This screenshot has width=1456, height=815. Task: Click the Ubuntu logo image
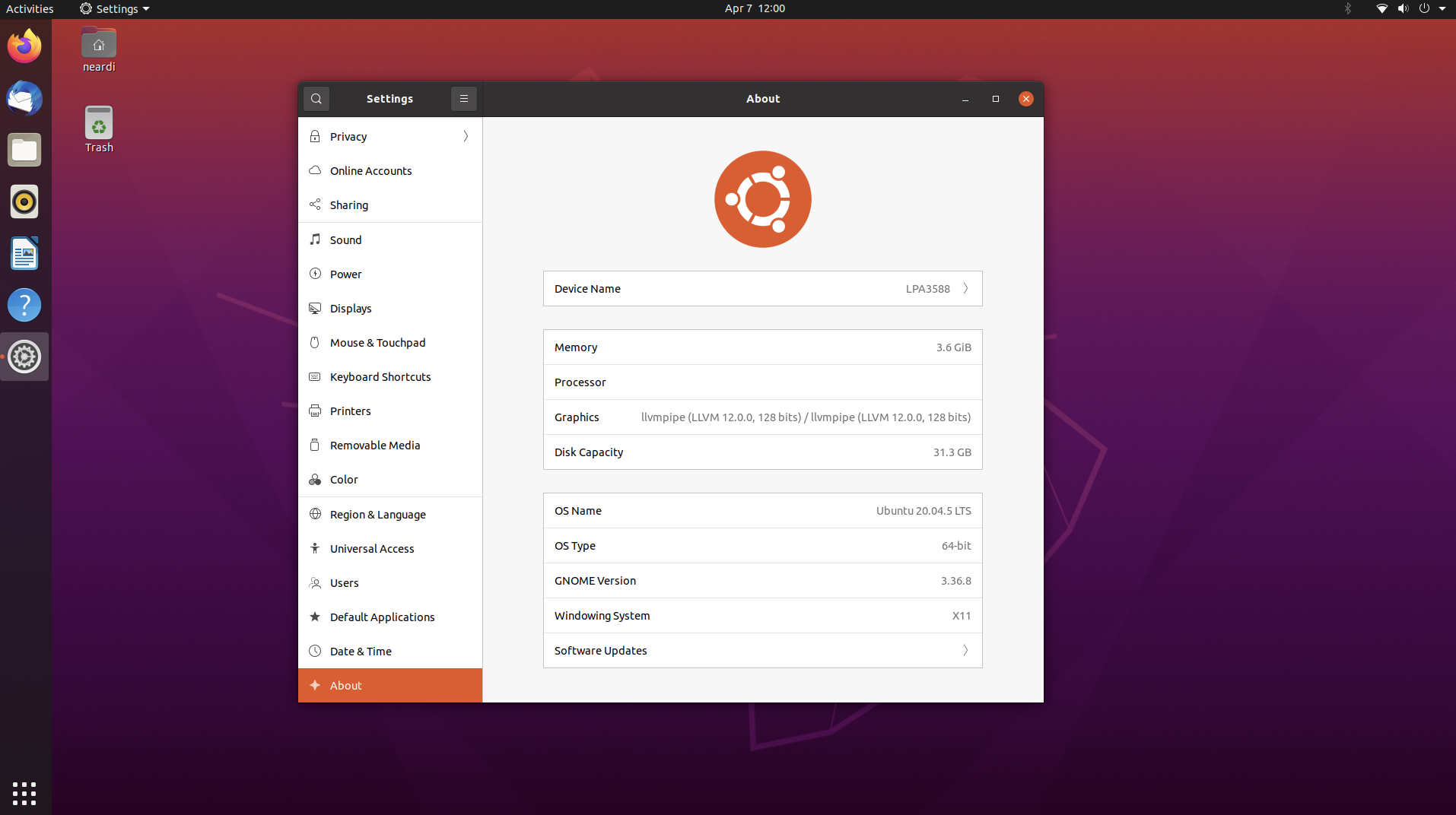point(763,199)
